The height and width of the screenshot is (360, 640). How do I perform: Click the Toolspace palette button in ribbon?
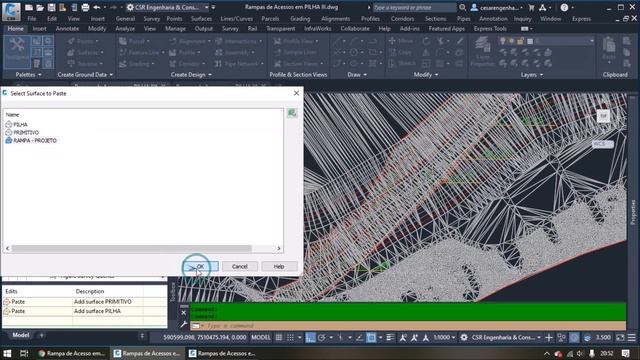[x=17, y=52]
